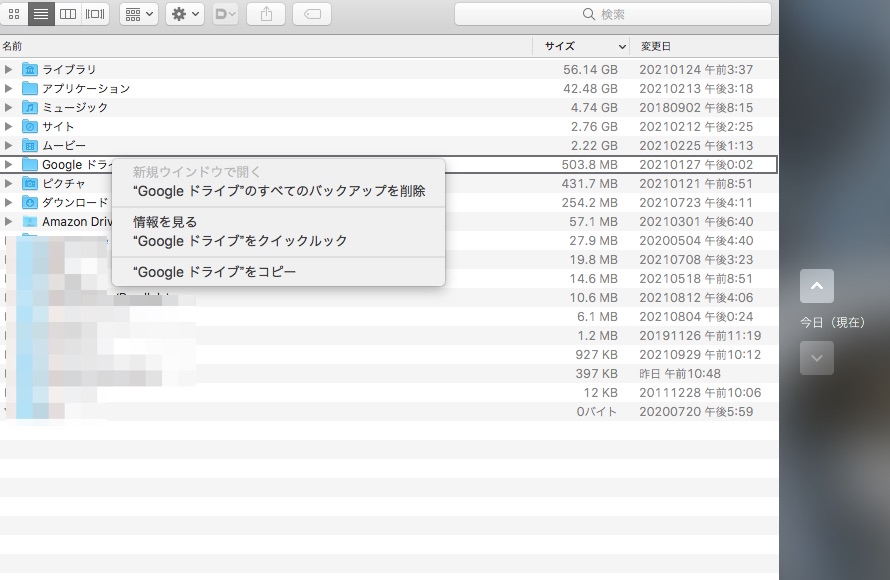
Task: Switch to column view
Action: [x=68, y=14]
